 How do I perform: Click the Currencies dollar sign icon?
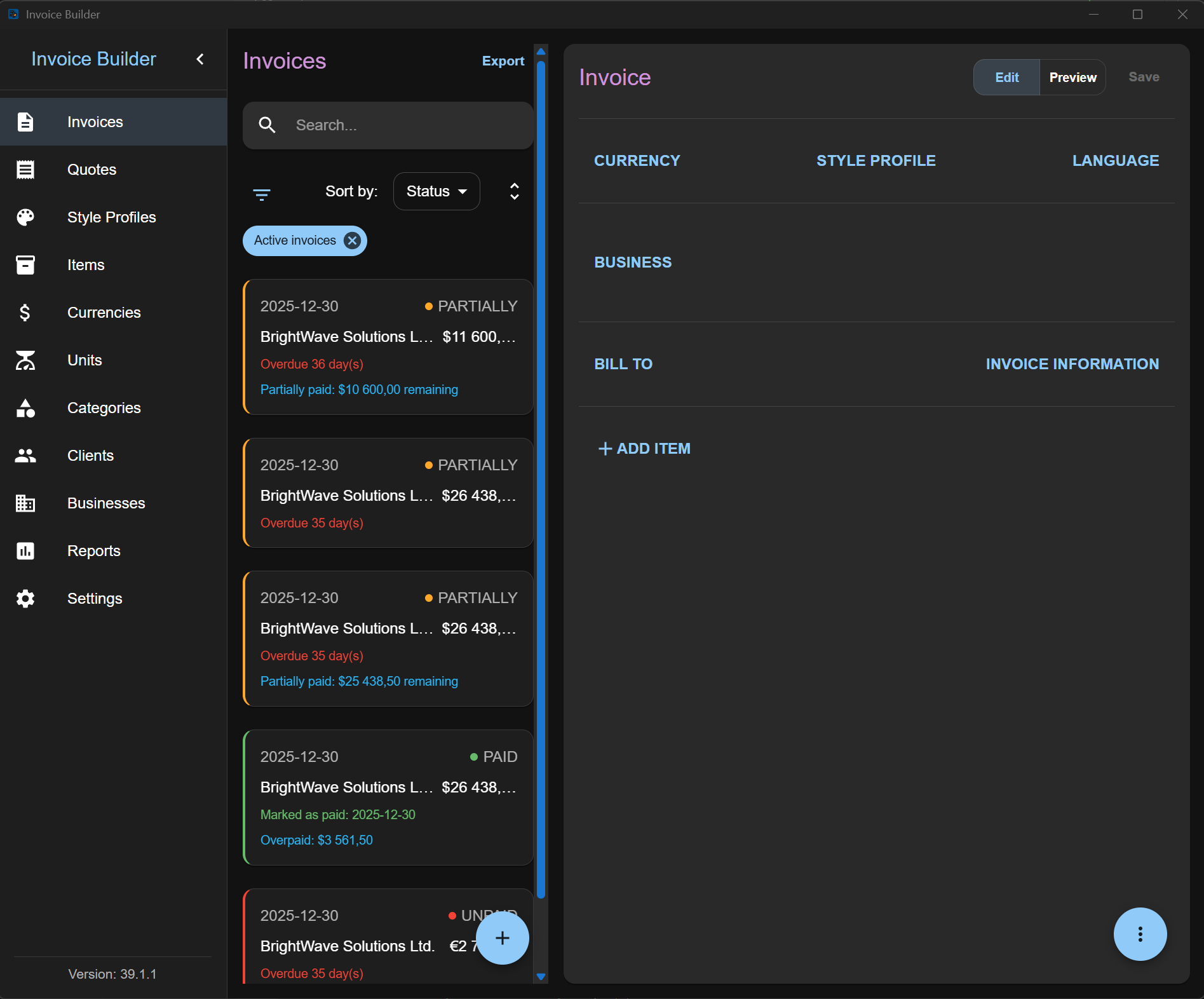pyautogui.click(x=25, y=313)
